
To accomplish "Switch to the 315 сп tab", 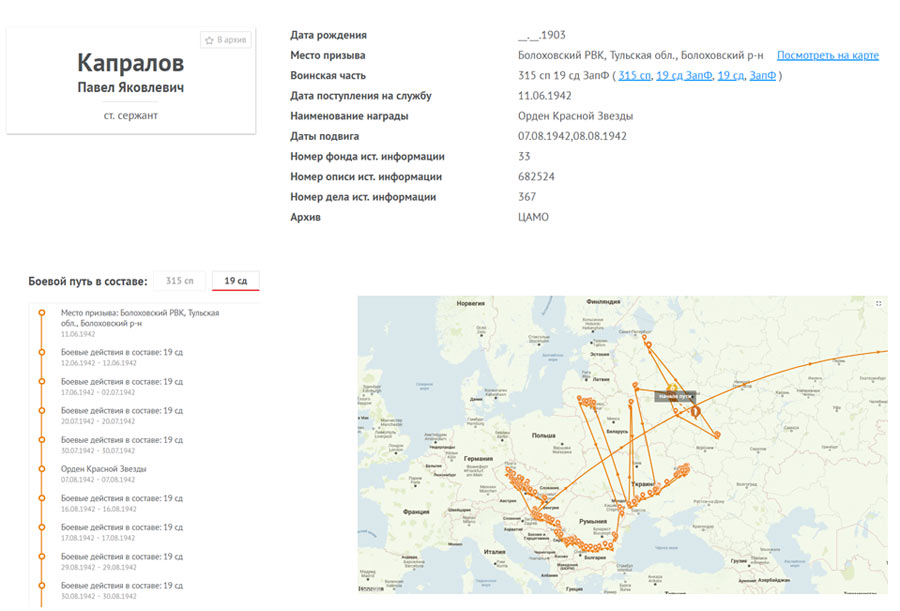I will click(x=186, y=281).
